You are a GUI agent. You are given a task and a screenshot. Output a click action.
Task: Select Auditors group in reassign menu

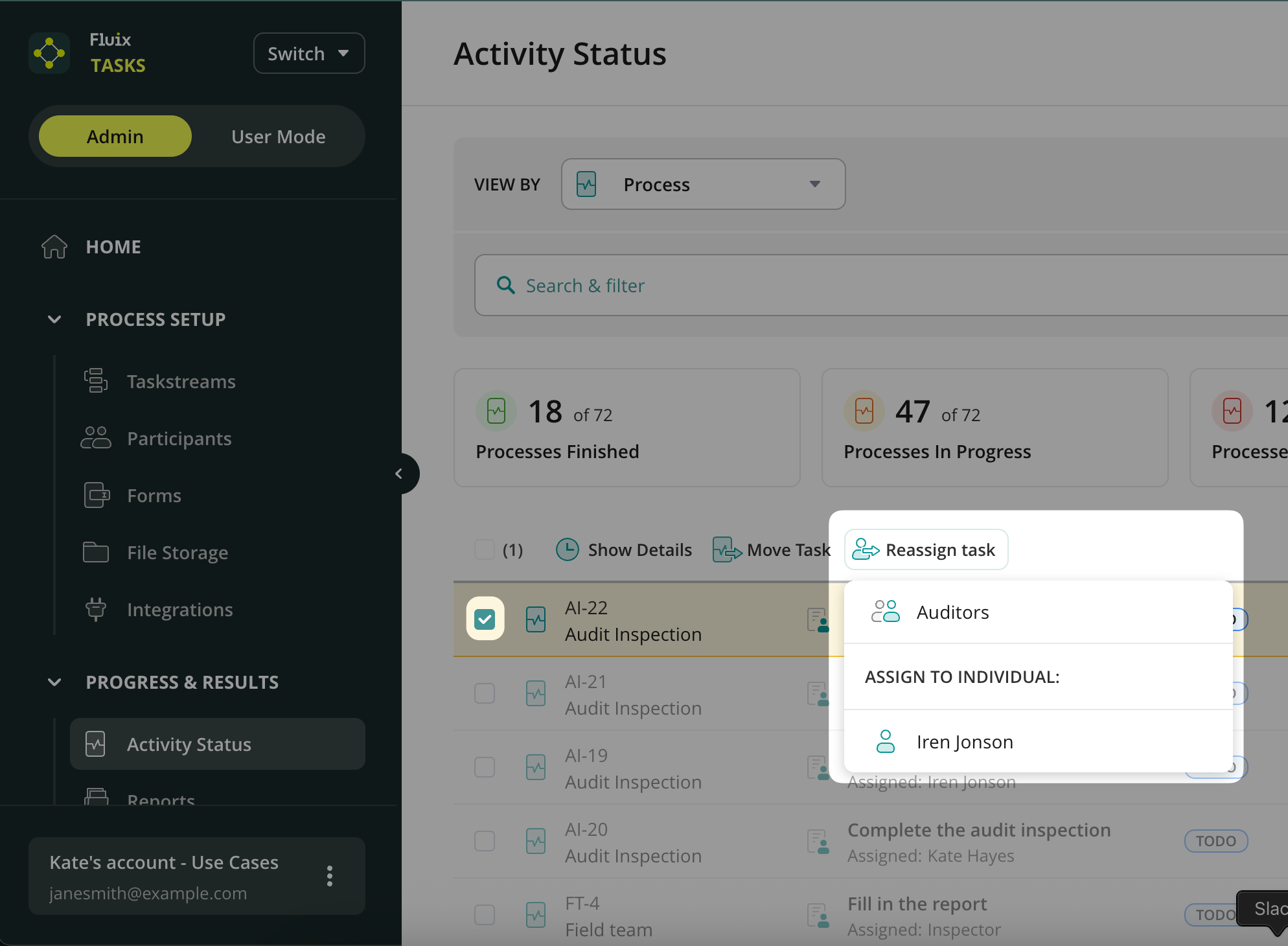click(x=952, y=612)
